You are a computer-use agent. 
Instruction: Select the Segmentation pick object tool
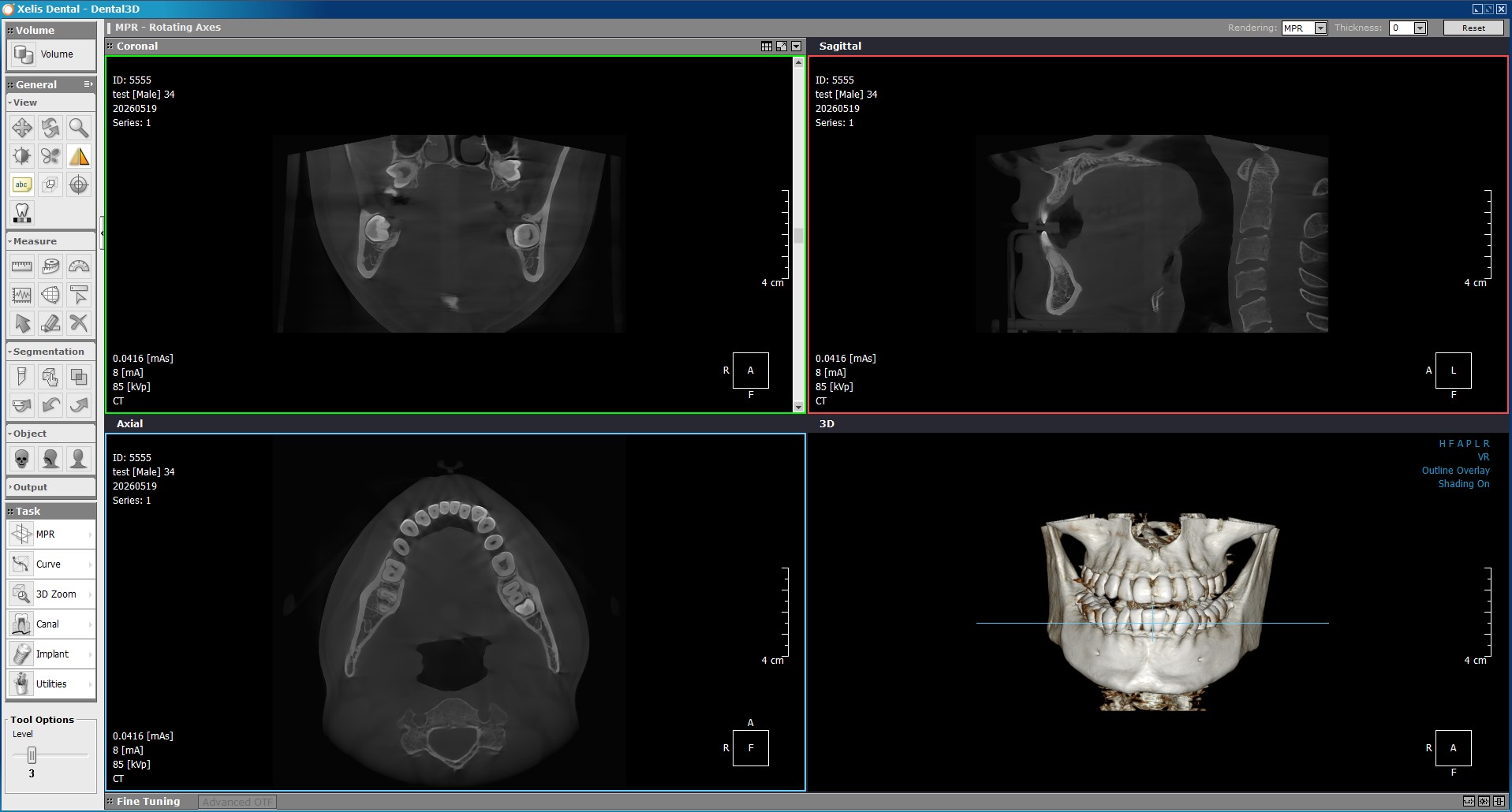[x=50, y=377]
